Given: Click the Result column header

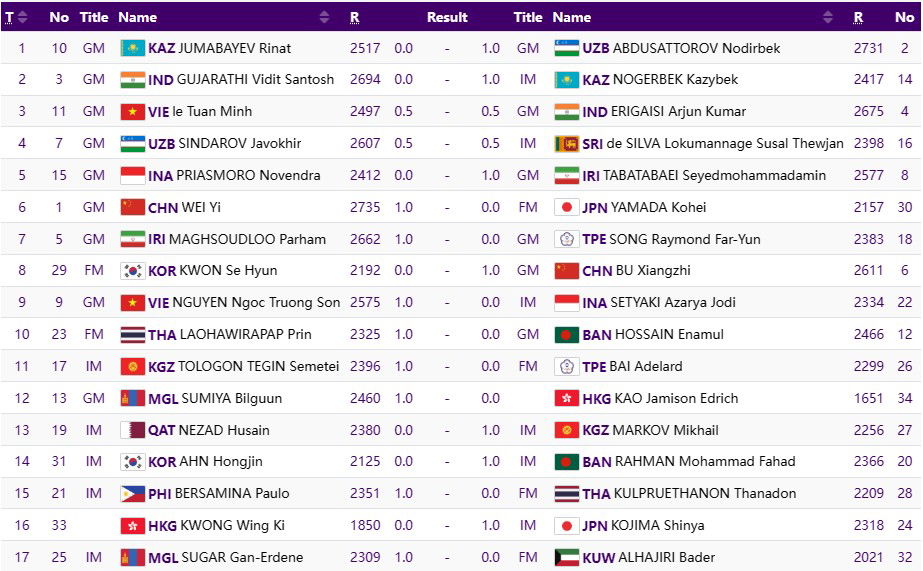Looking at the screenshot, I should coord(447,17).
